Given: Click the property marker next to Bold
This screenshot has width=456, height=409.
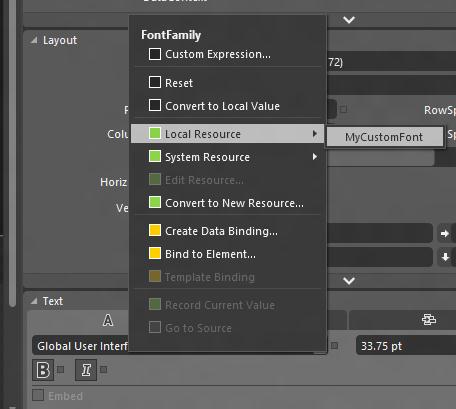Looking at the screenshot, I should 60,369.
